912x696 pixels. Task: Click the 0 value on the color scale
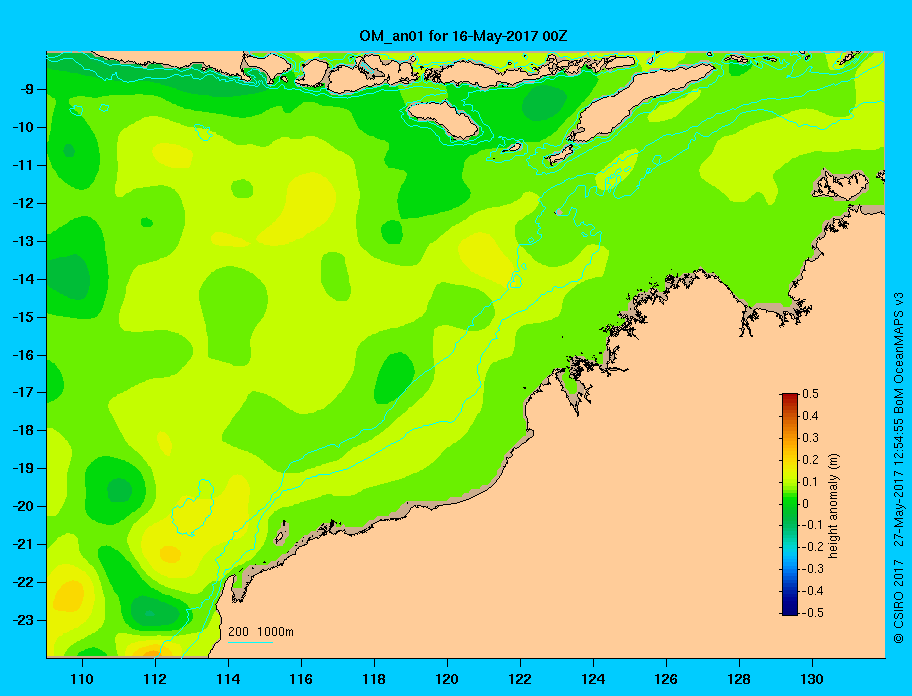[806, 504]
